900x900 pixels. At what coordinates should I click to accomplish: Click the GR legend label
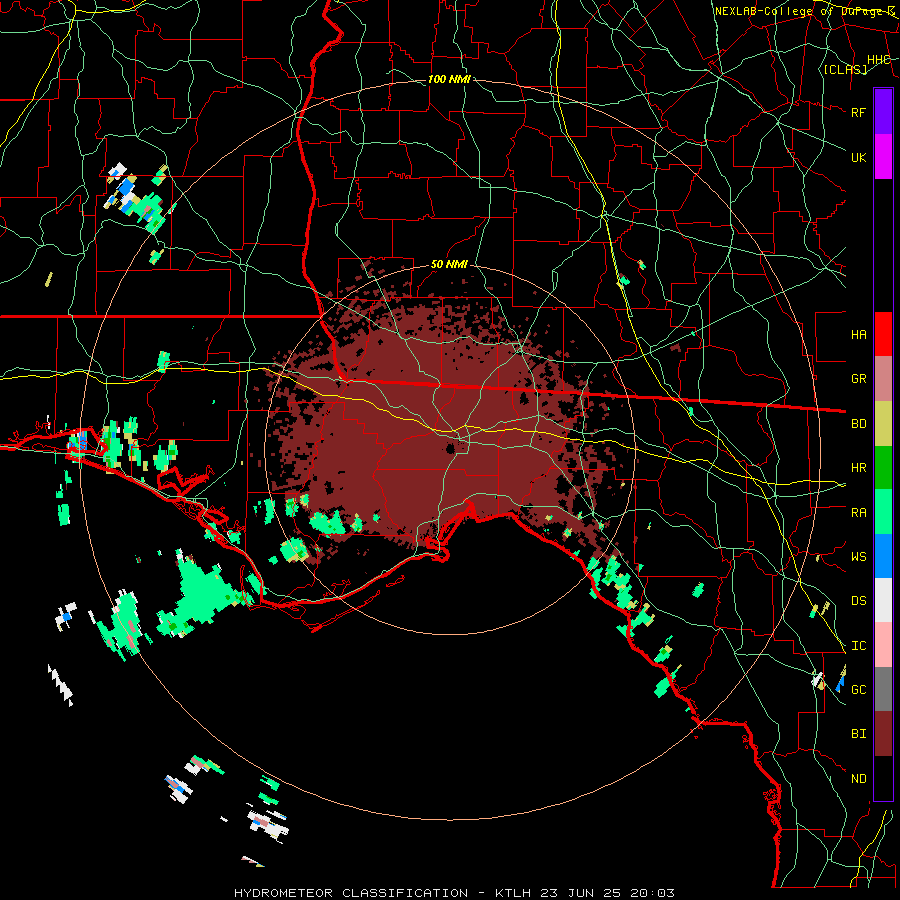[x=859, y=379]
